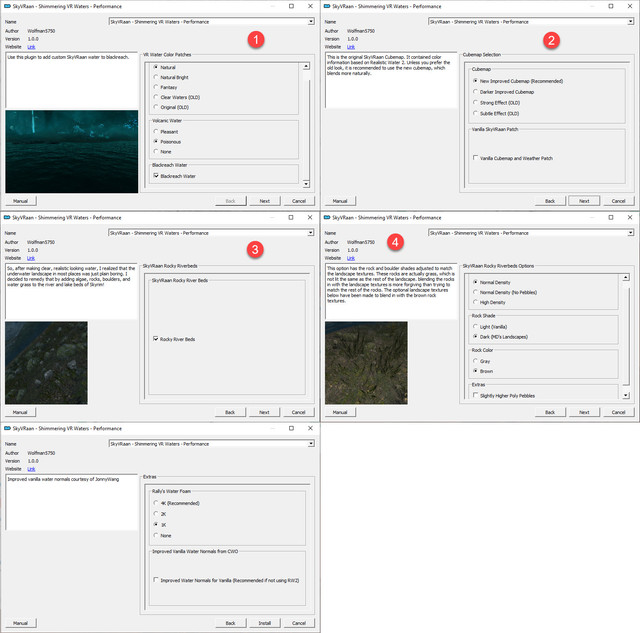Screen dimensions: 640x633
Task: Open Website Link in VR Water Color Patches window
Action: (31, 47)
